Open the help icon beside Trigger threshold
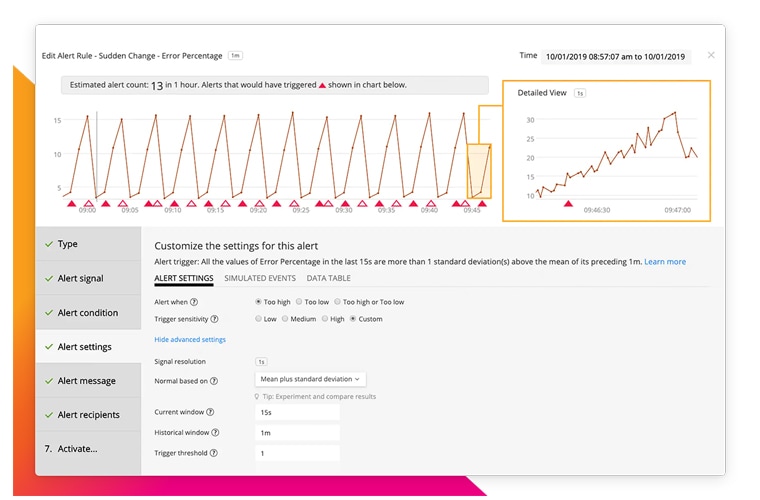Screen dimensions: 760x500 click(x=213, y=453)
